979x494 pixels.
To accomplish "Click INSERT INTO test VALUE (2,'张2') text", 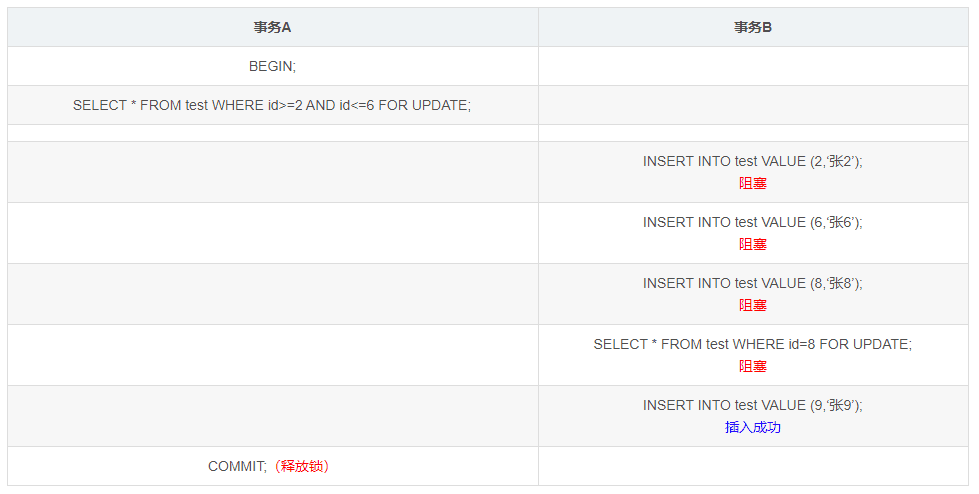I will (x=753, y=161).
